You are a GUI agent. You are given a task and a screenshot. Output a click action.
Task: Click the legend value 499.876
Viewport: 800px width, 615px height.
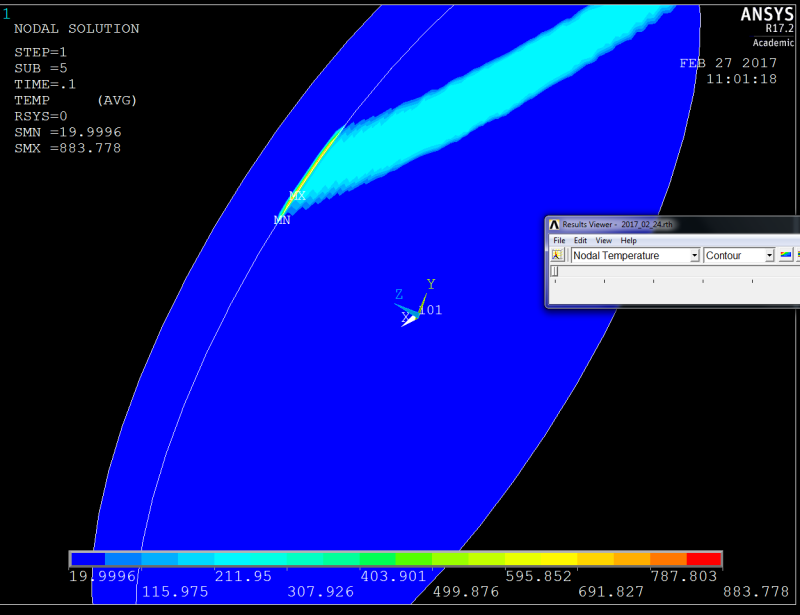466,592
